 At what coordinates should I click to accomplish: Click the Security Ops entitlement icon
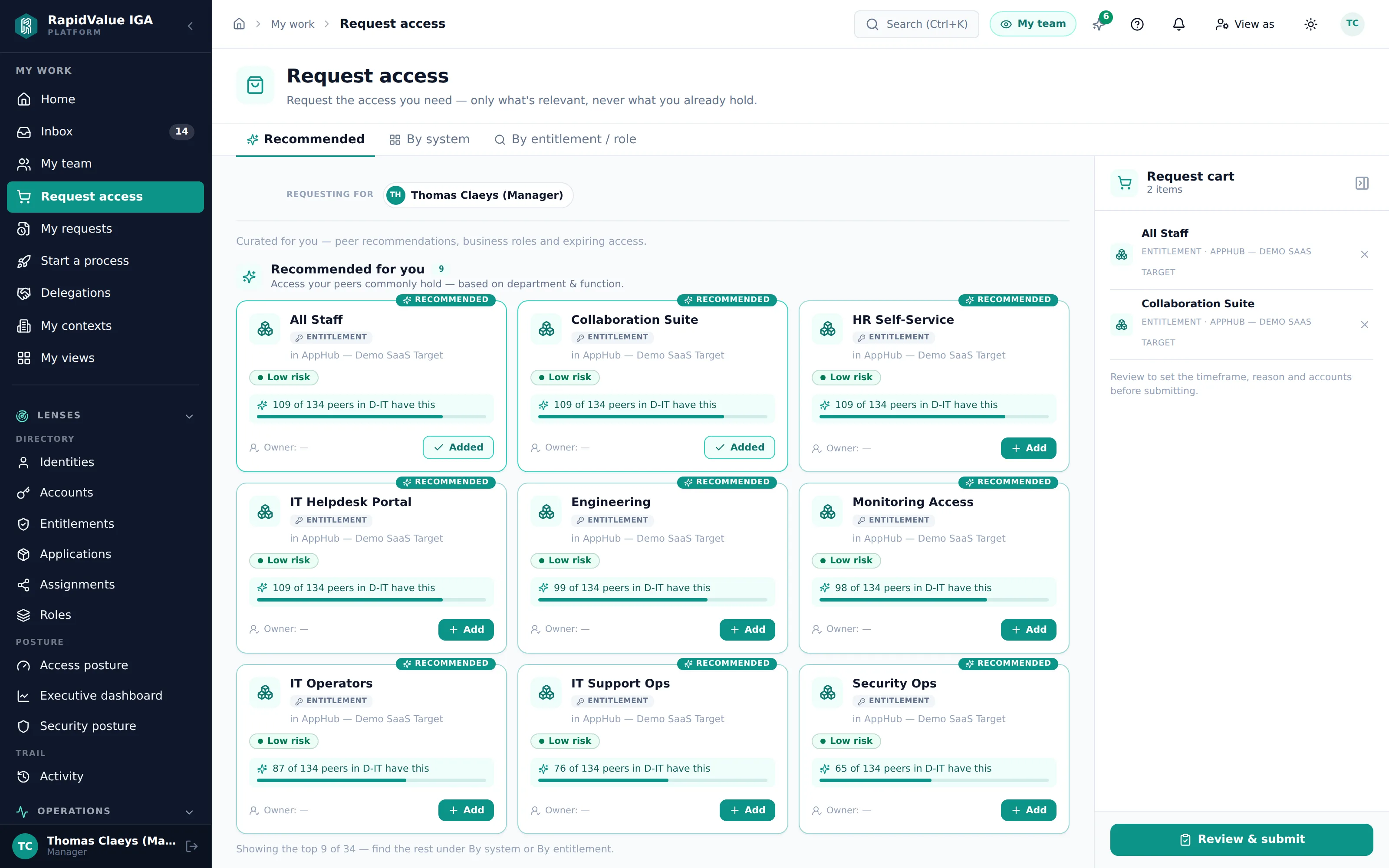pos(828,693)
